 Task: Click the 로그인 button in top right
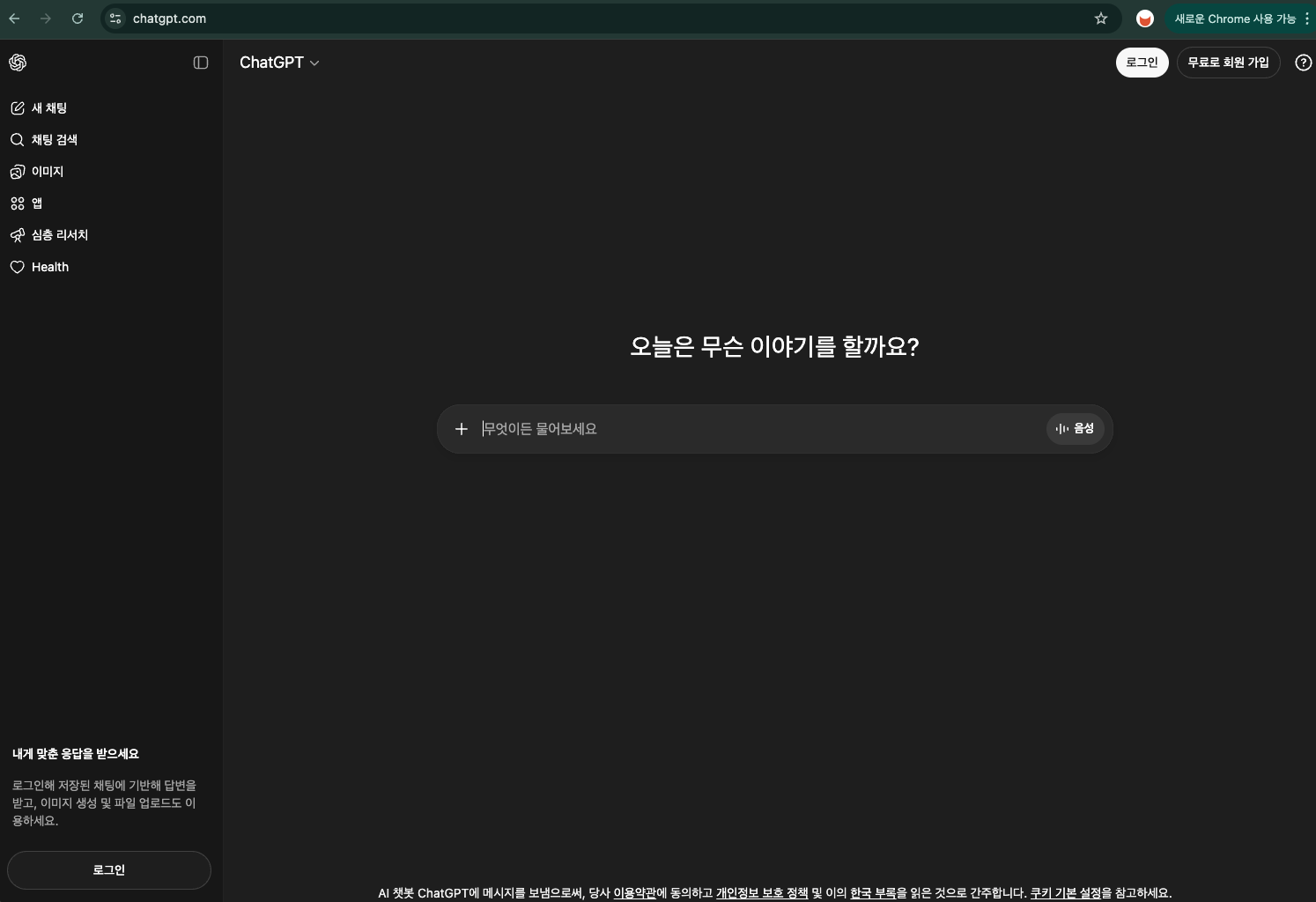pos(1142,63)
